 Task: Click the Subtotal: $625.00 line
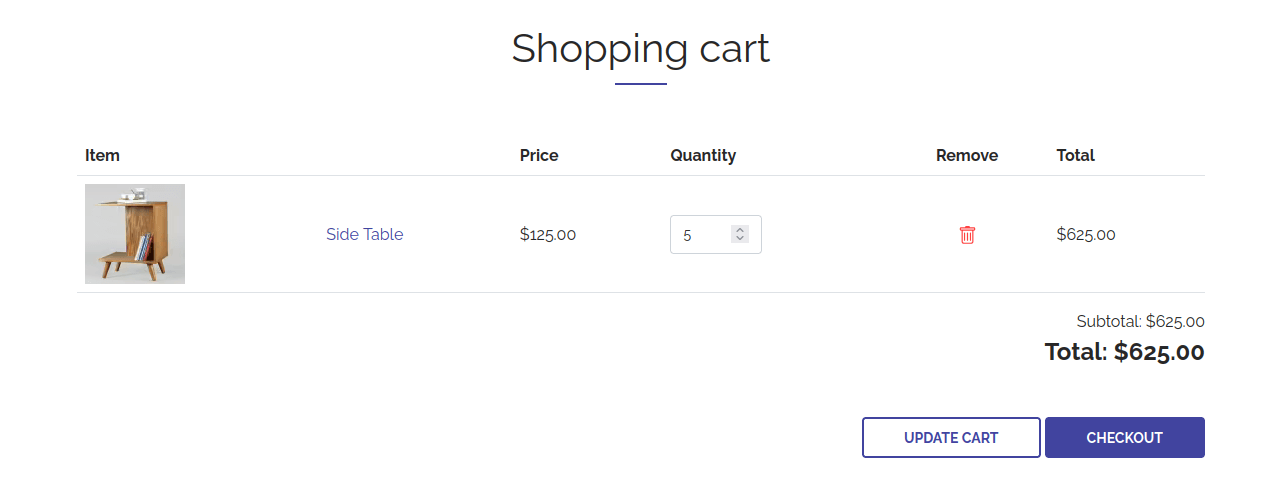point(1140,322)
